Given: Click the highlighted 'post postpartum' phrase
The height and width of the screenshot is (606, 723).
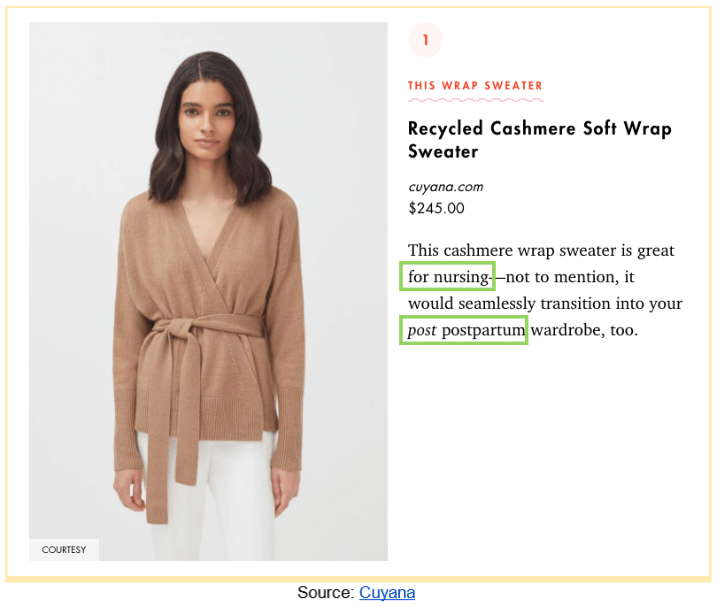Looking at the screenshot, I should 463,330.
